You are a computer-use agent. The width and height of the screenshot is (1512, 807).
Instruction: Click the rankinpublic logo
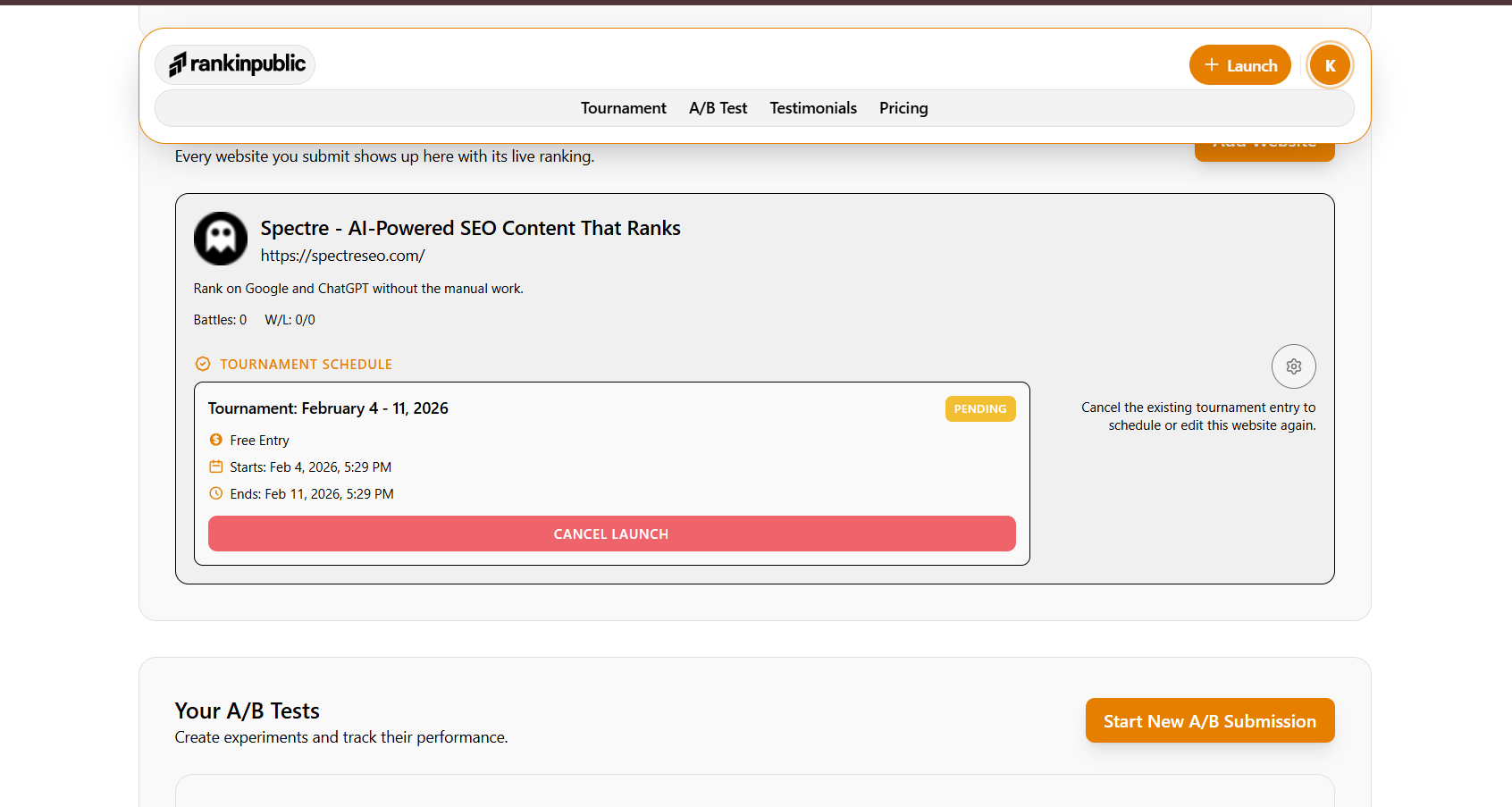click(x=236, y=64)
